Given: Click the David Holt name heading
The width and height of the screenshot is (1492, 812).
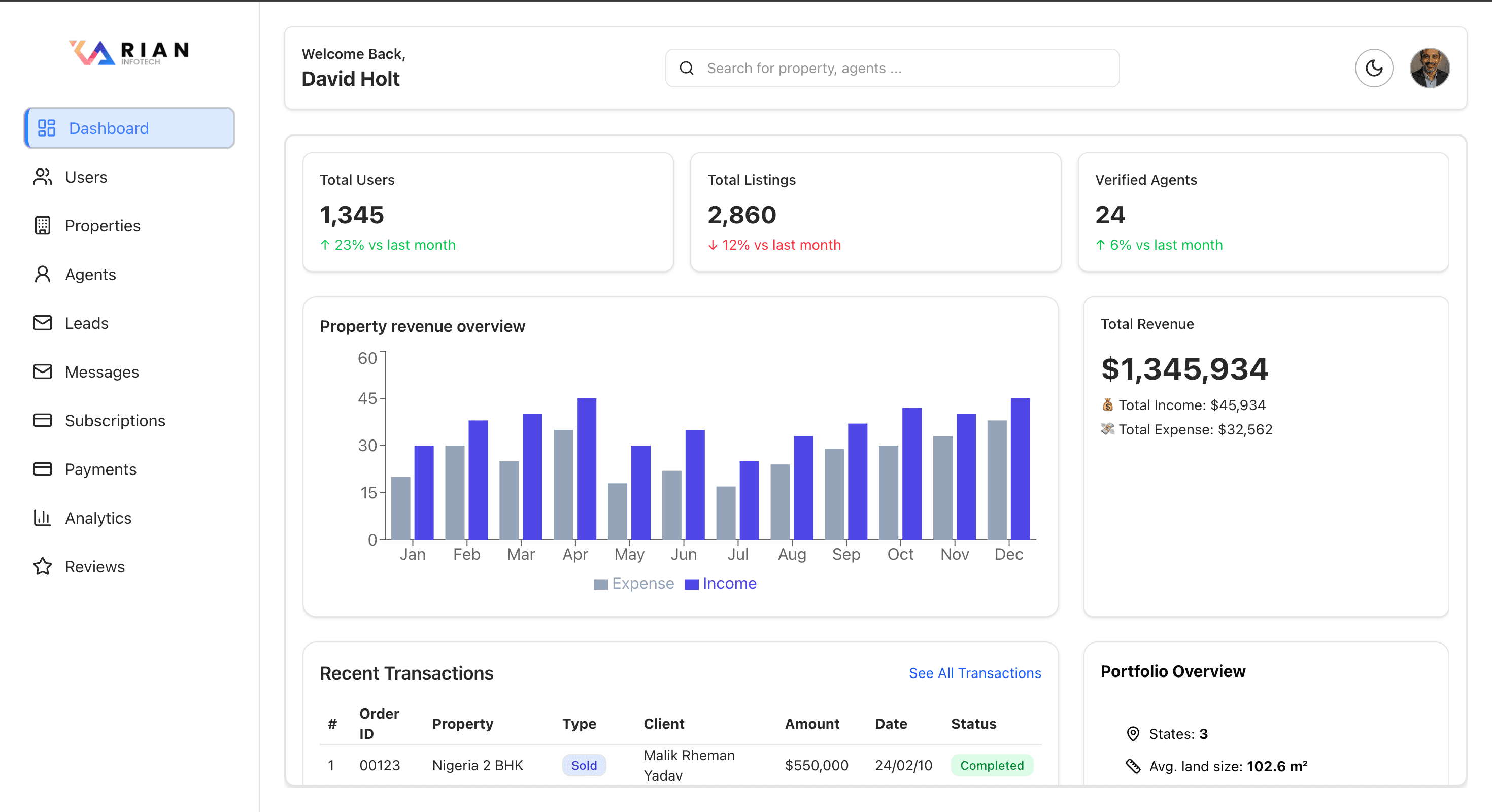Looking at the screenshot, I should 350,79.
